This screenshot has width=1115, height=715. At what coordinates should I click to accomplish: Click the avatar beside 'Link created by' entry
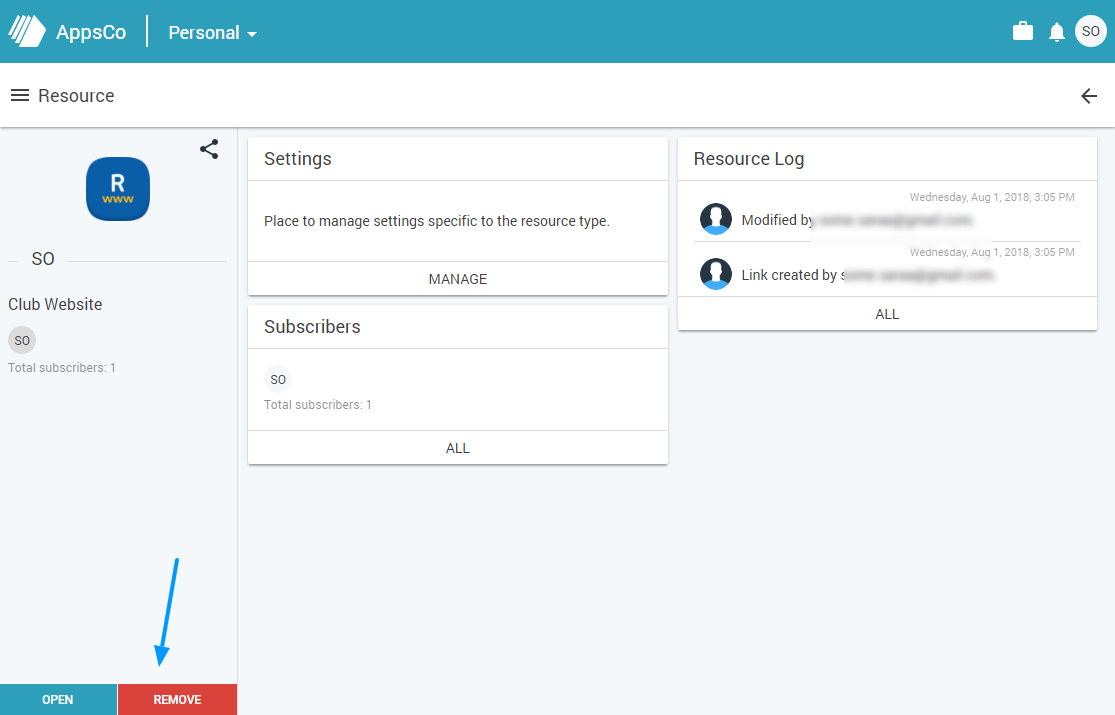pyautogui.click(x=716, y=274)
